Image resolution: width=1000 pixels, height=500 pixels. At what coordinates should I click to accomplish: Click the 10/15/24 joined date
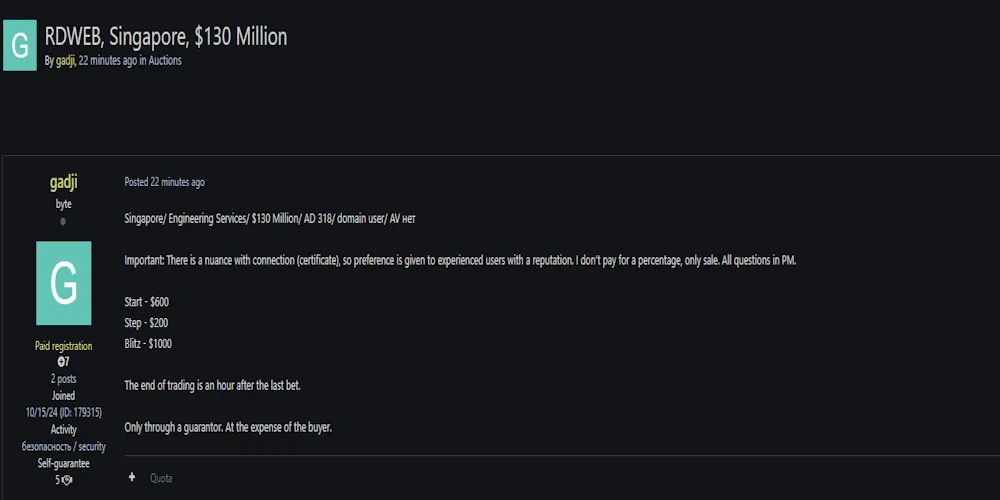pyautogui.click(x=43, y=412)
